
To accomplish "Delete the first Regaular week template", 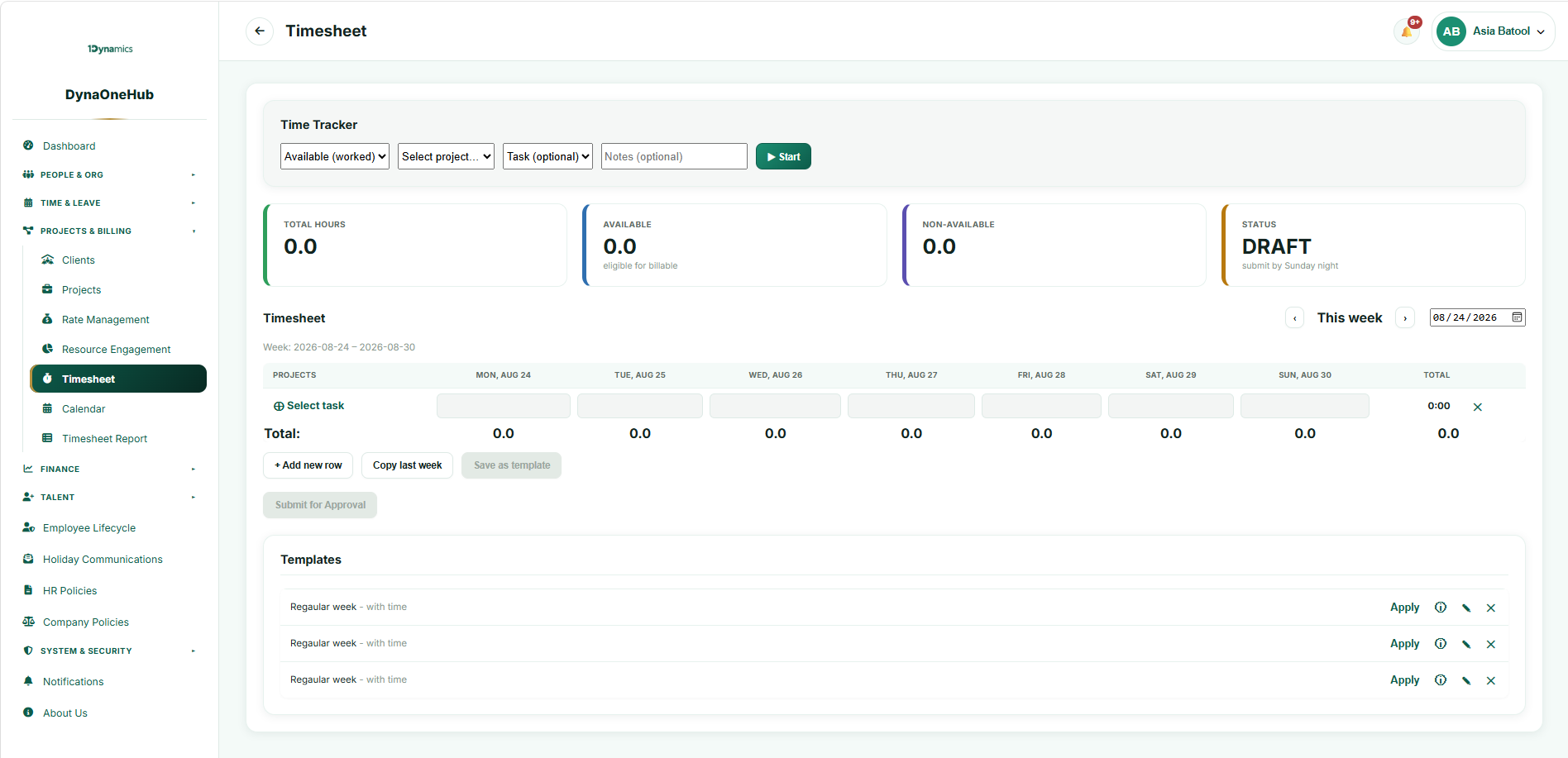I will 1491,608.
